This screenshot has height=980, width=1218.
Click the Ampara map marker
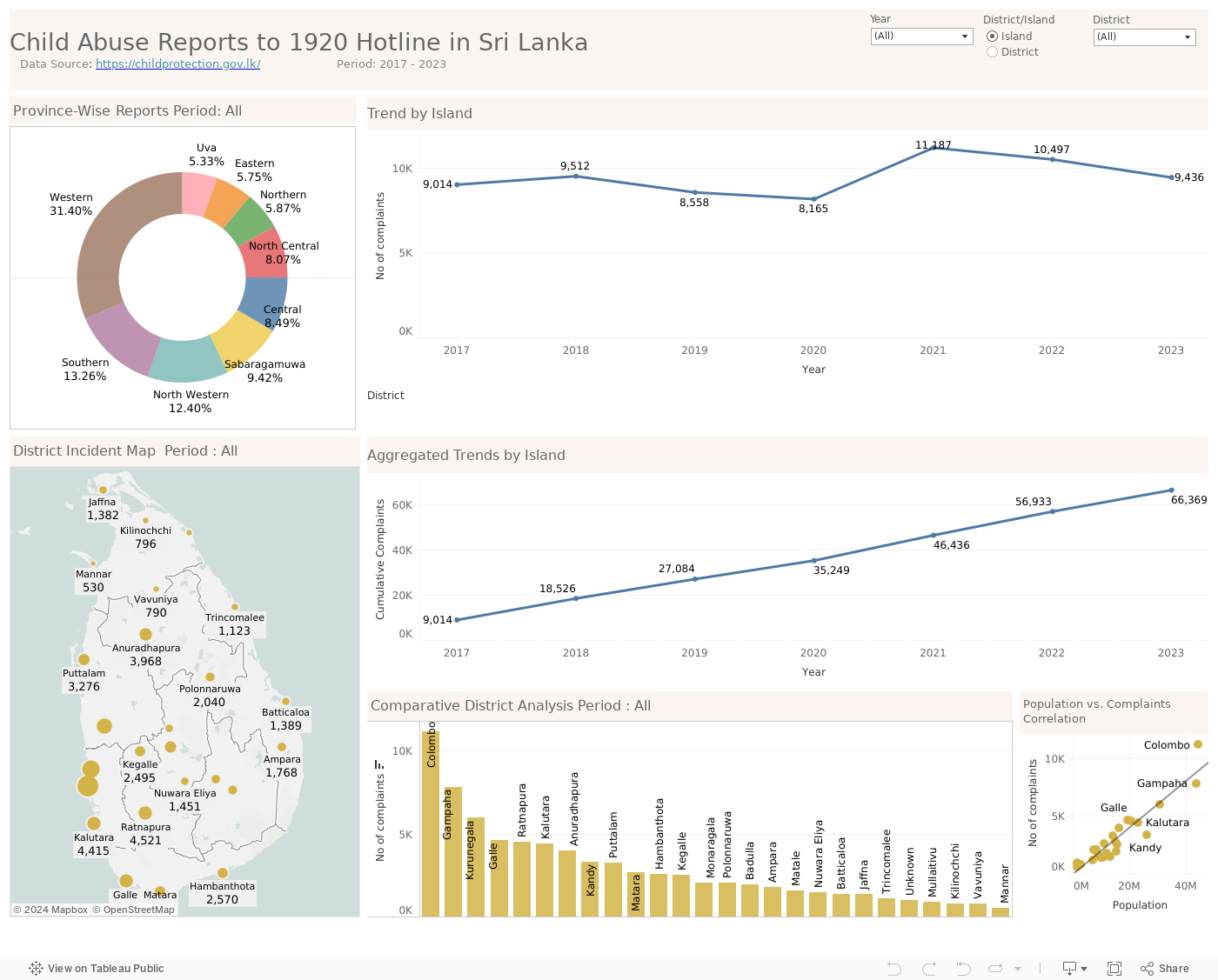pos(282,746)
